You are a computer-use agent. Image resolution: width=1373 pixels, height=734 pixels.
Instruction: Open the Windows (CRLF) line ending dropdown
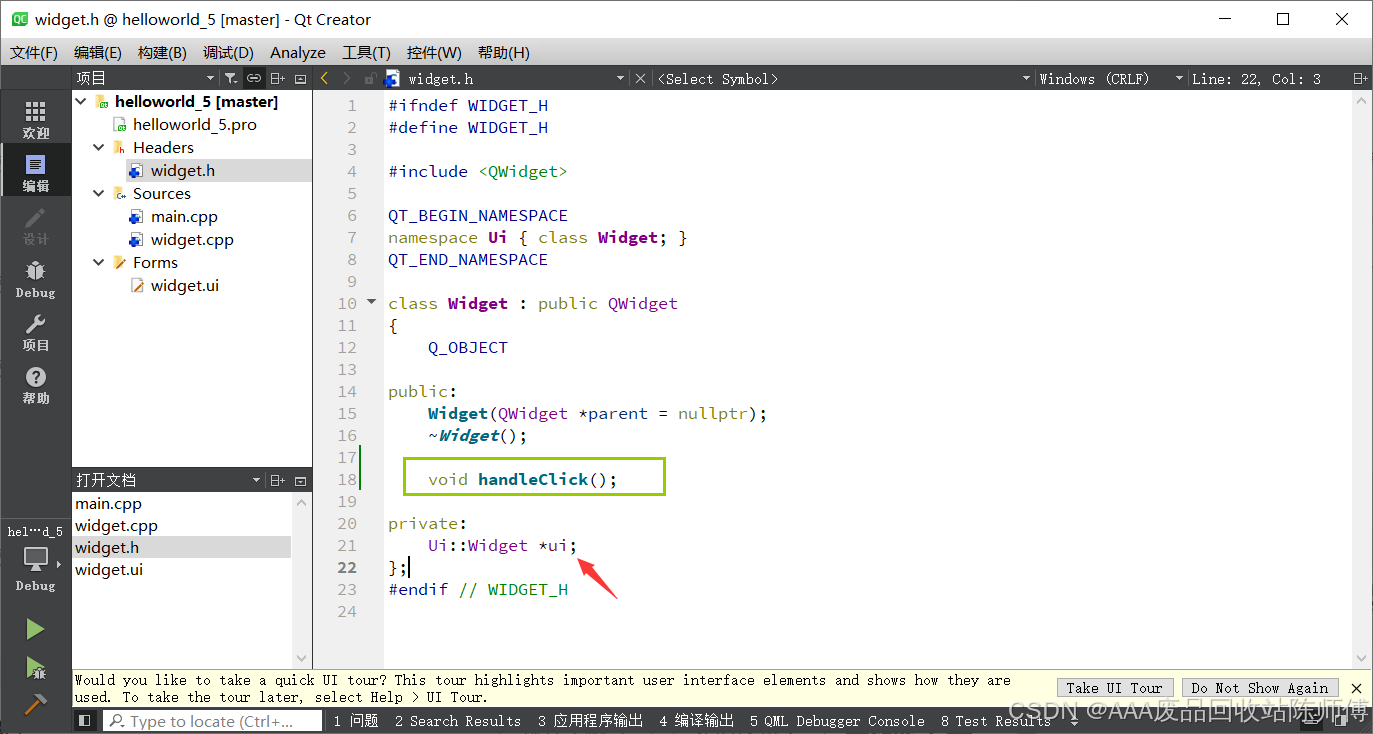click(1179, 78)
